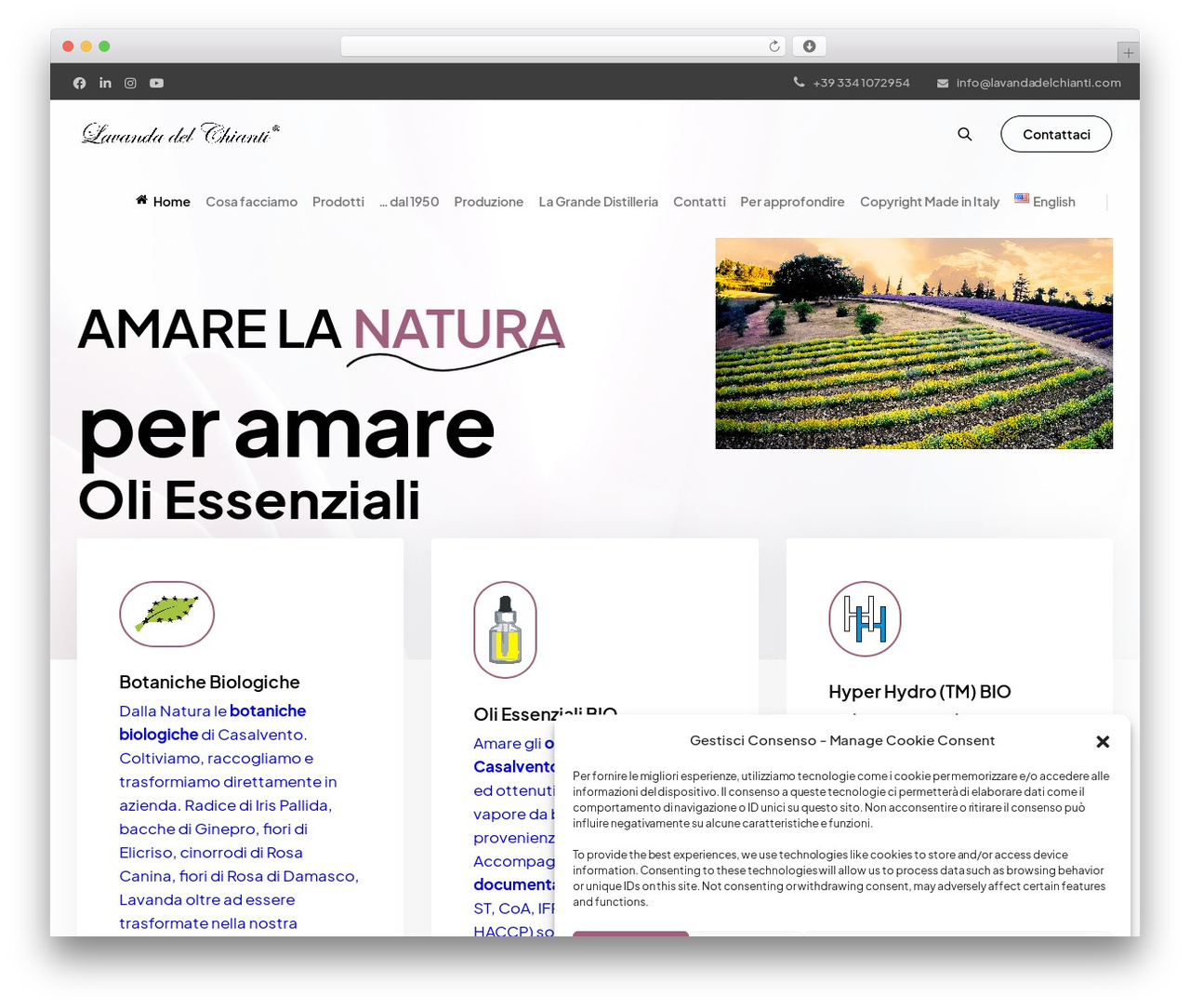The image size is (1190, 1008).
Task: Add a new browser tab
Action: 1129,53
